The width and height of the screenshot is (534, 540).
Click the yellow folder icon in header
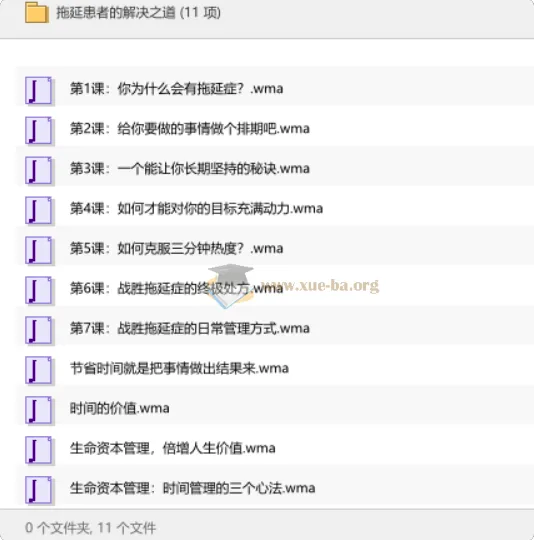pos(37,12)
